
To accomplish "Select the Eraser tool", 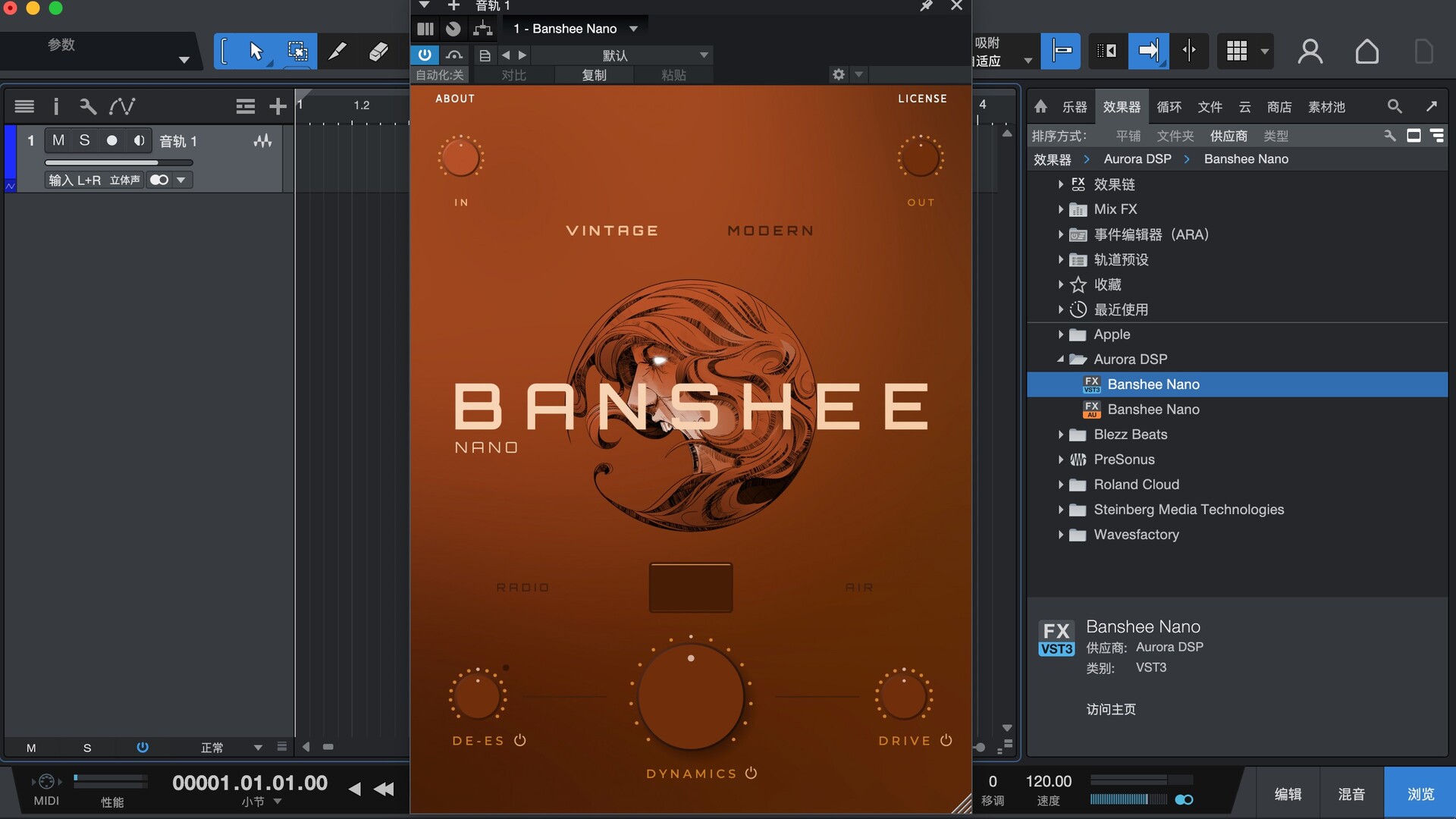I will [x=378, y=51].
